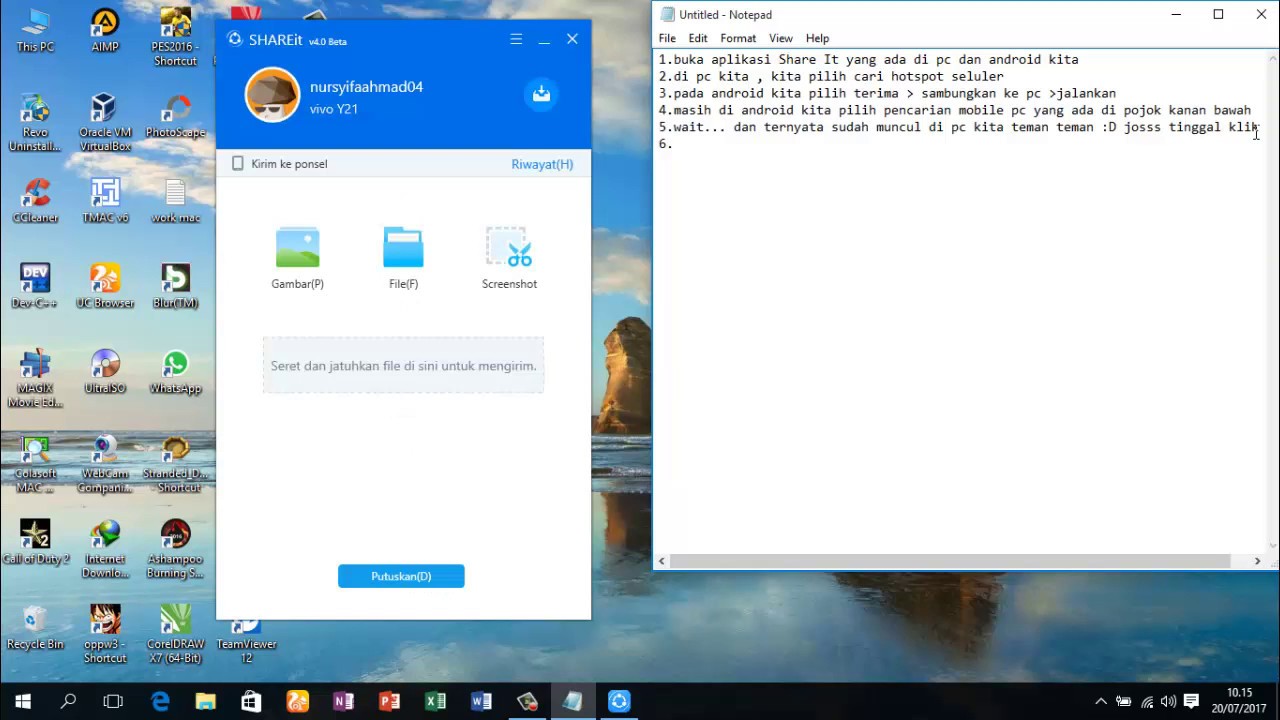The image size is (1280, 720).
Task: Open the Notepad File menu
Action: (x=667, y=38)
